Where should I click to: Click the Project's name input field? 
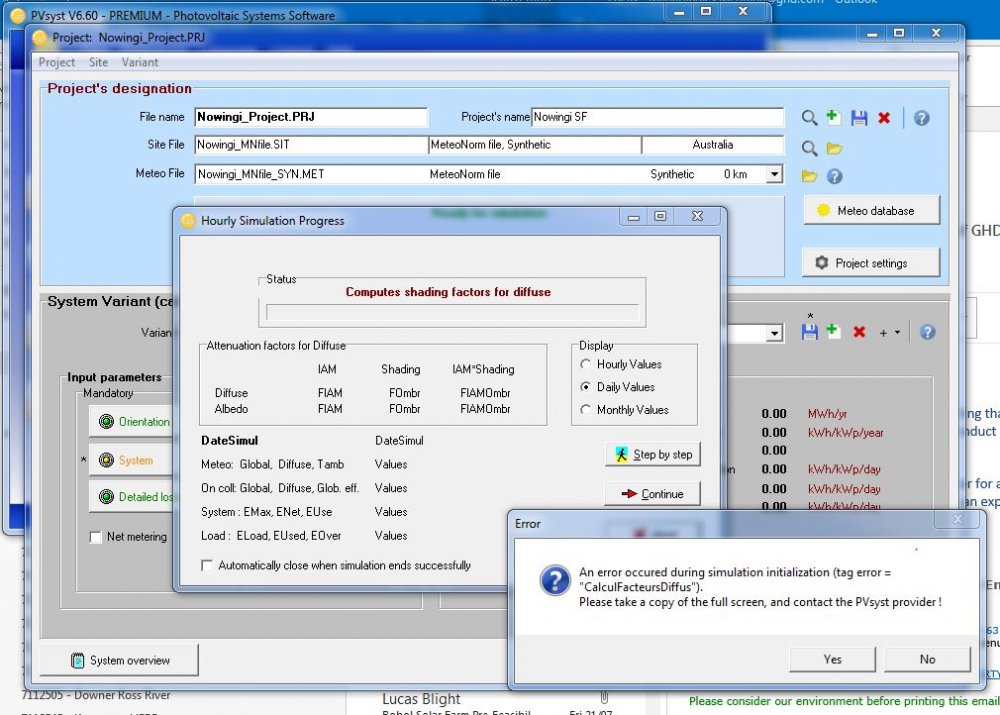[x=657, y=117]
